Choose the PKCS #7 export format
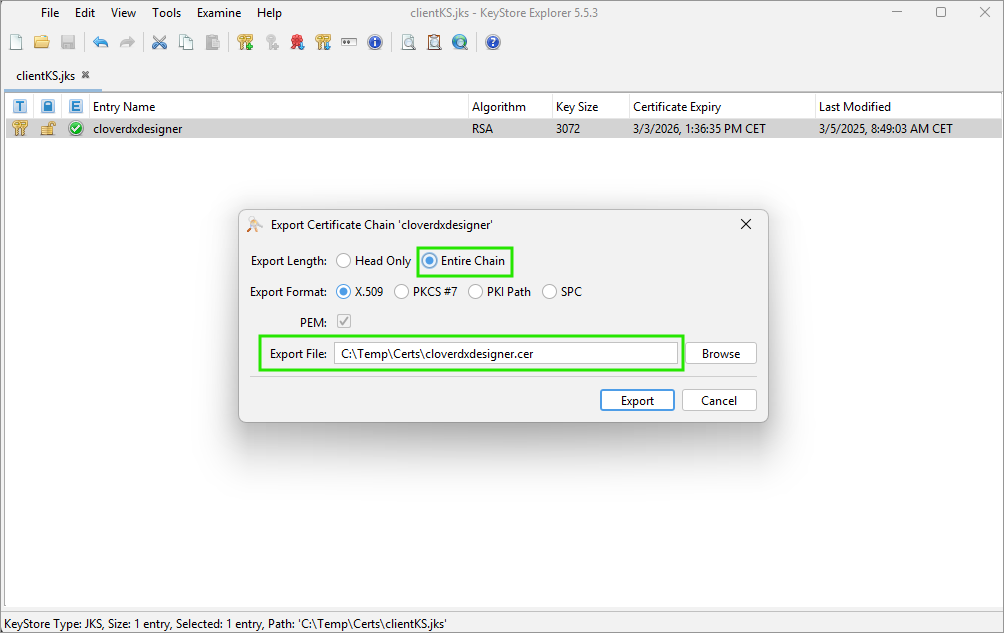Viewport: 1004px width, 633px height. (401, 291)
